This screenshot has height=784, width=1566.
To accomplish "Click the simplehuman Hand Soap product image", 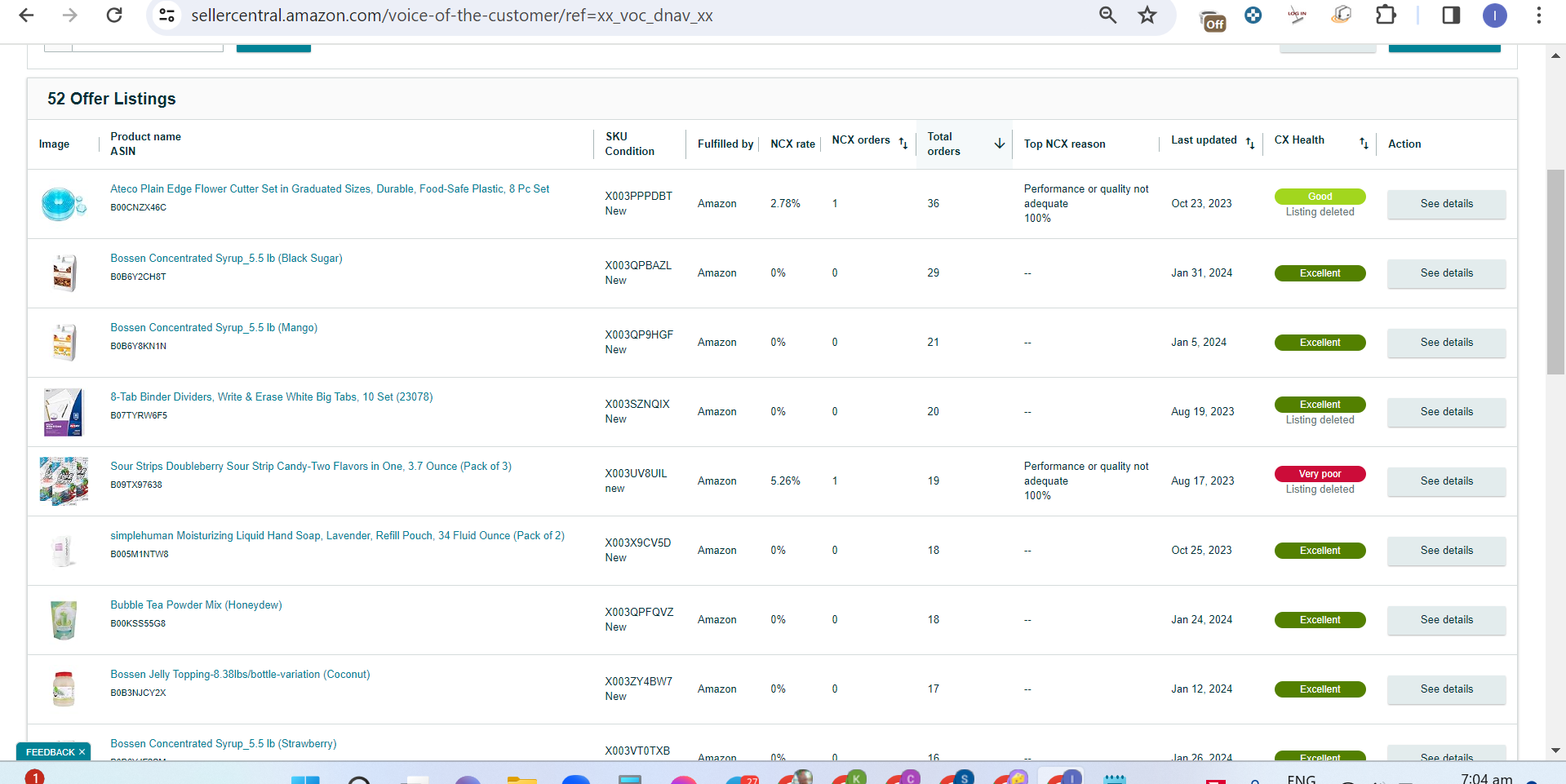I will (64, 551).
